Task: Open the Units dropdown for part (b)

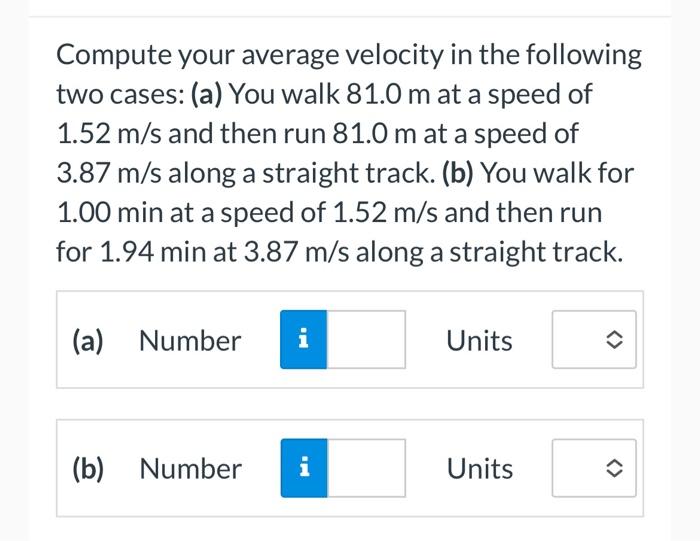Action: 594,468
